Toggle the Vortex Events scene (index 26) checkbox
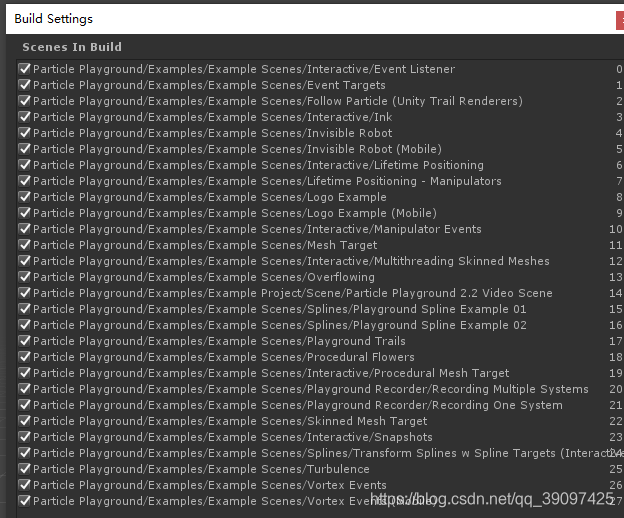The width and height of the screenshot is (624, 518). click(x=25, y=485)
